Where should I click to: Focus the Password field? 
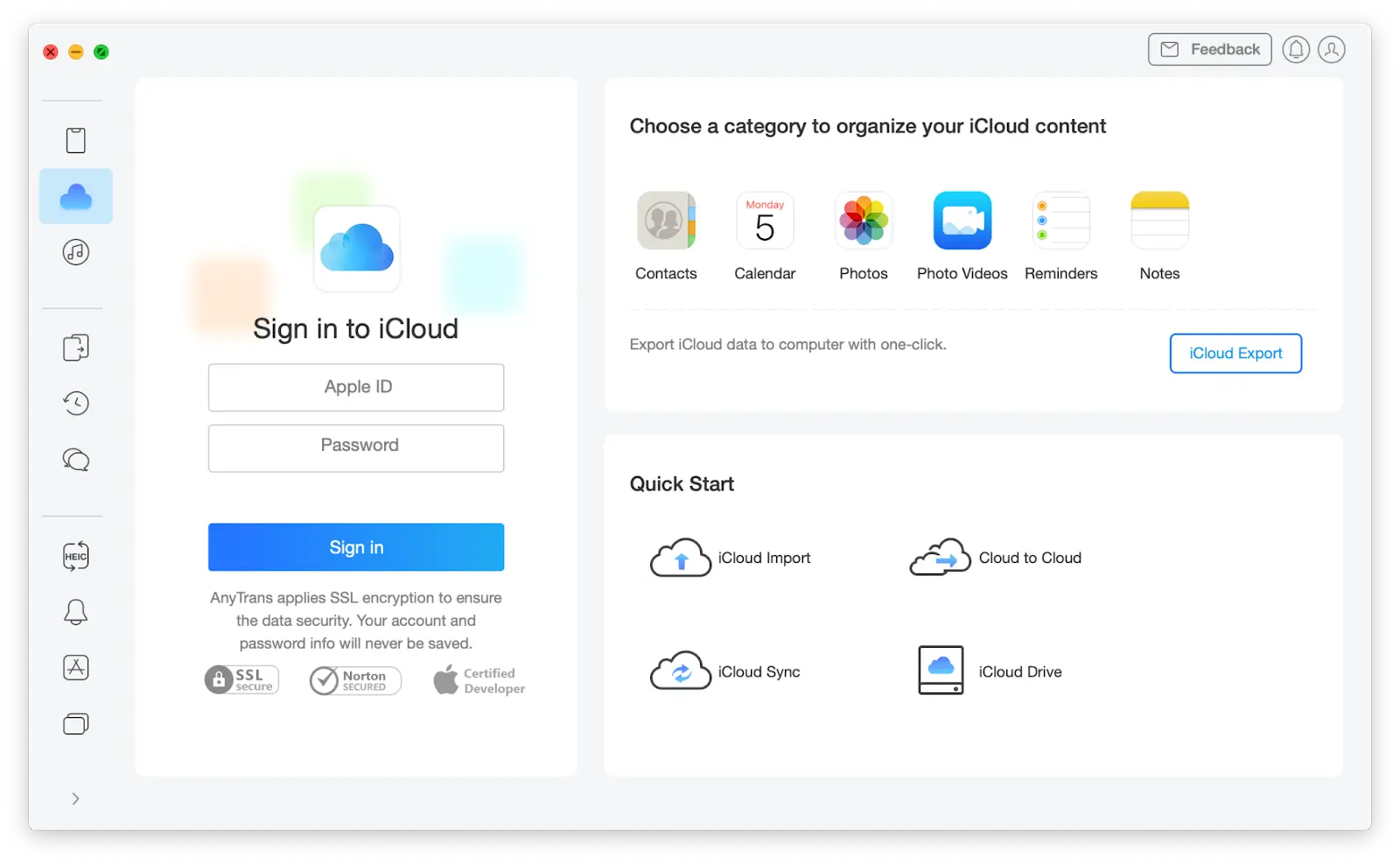[356, 448]
